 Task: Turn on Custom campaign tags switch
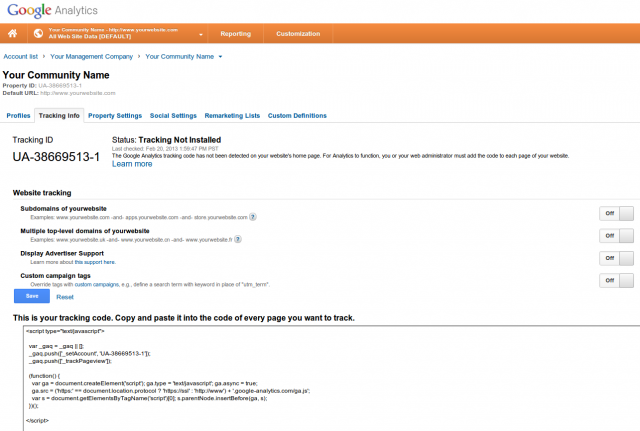pos(616,280)
